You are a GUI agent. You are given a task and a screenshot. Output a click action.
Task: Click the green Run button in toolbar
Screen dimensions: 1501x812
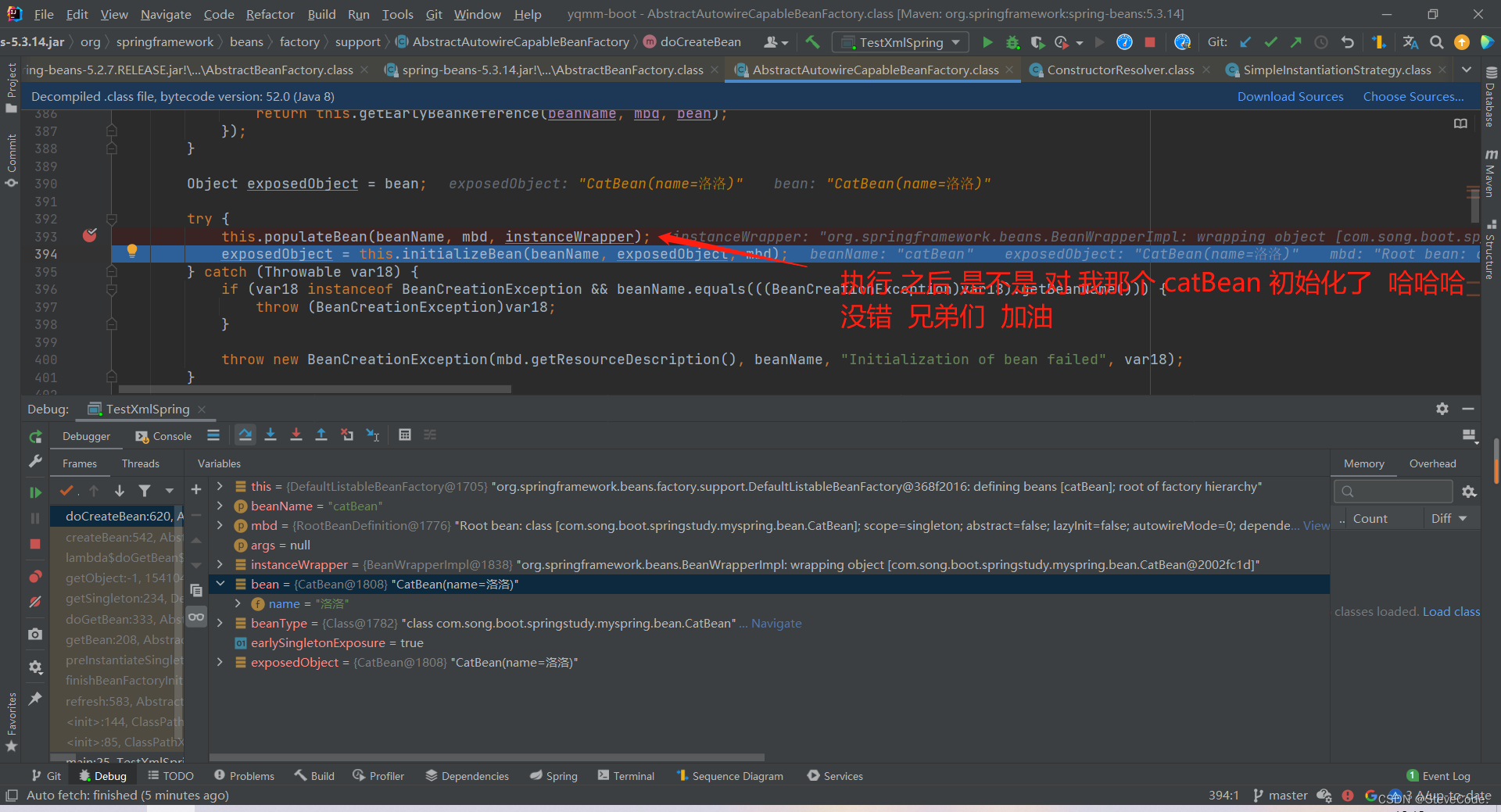(x=987, y=42)
